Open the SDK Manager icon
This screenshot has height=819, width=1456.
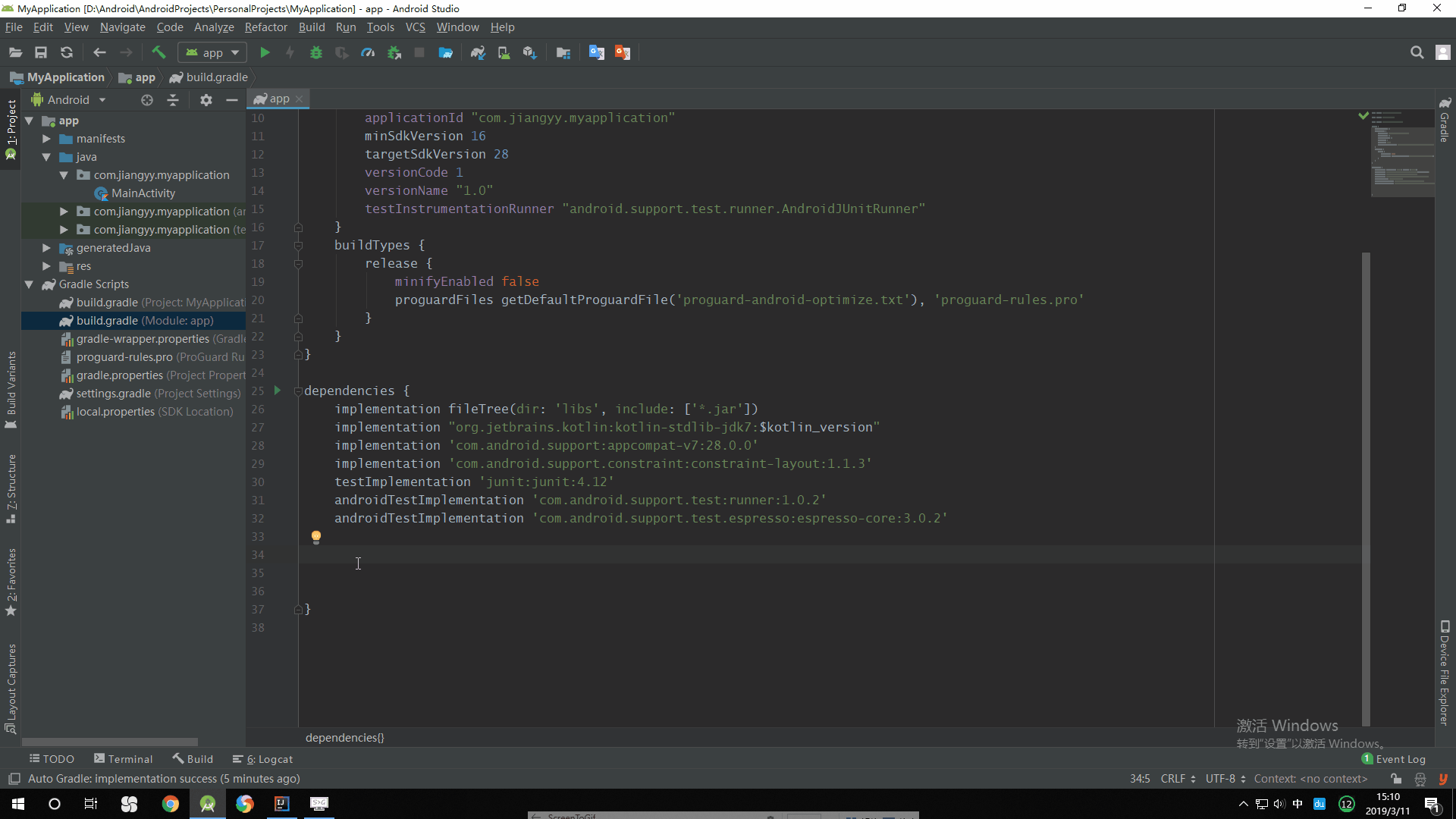click(529, 53)
